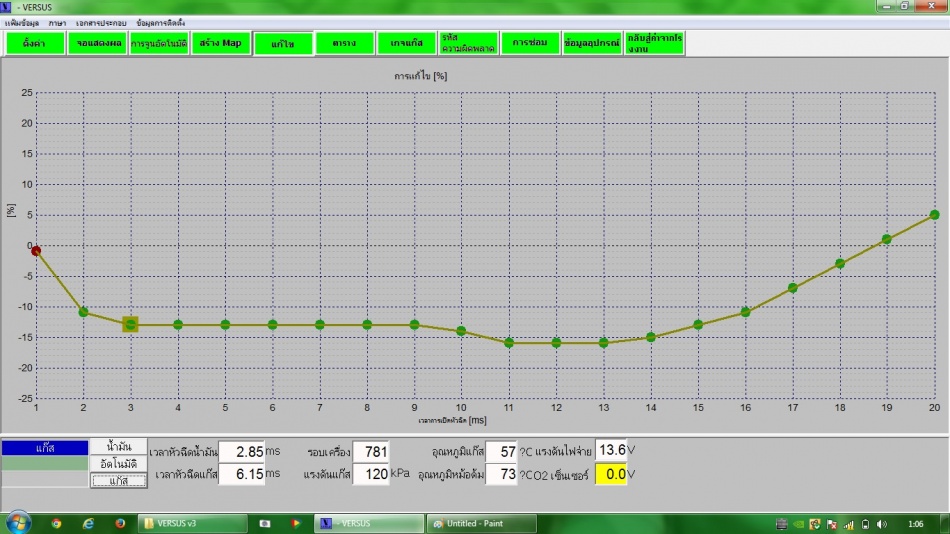
Task: Click the อัตโนมัติ (Automatic) mode button
Action: 119,464
